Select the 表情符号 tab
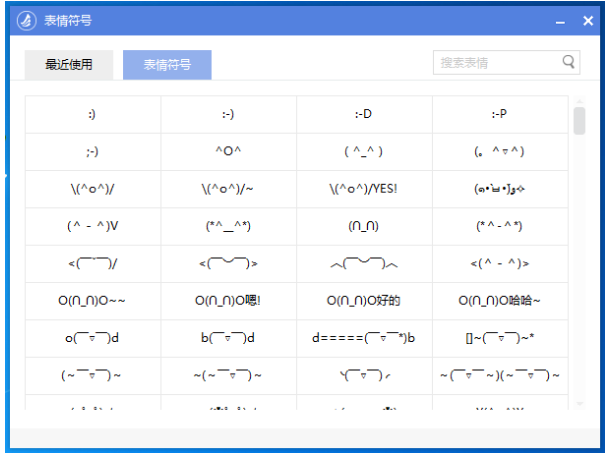 (167, 65)
